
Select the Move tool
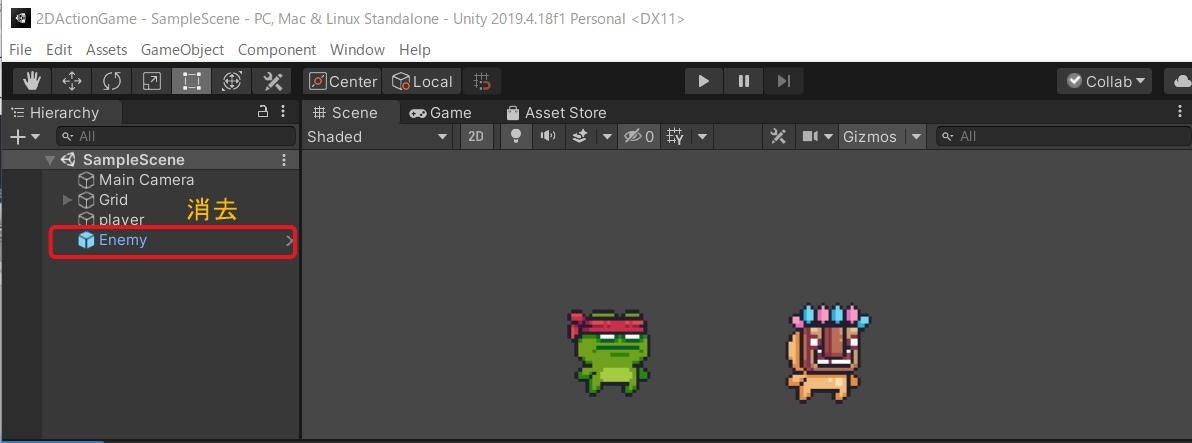pyautogui.click(x=72, y=81)
